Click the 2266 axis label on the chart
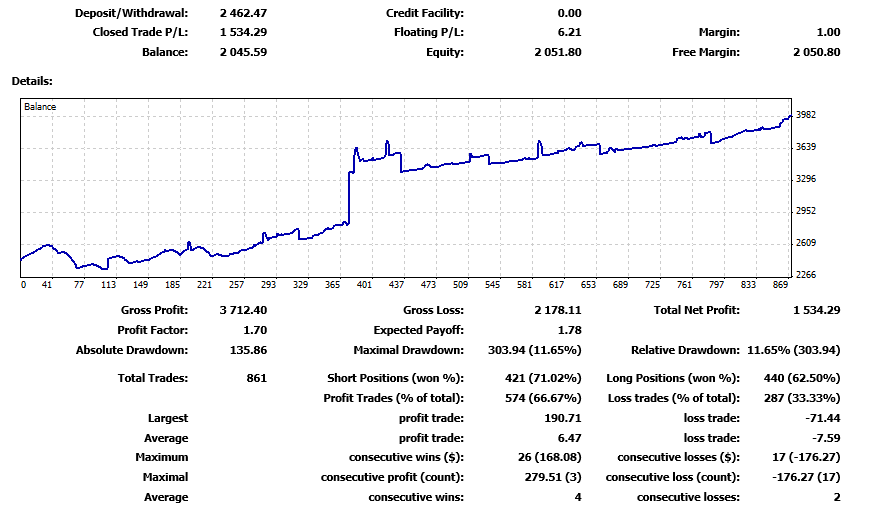 tap(805, 274)
